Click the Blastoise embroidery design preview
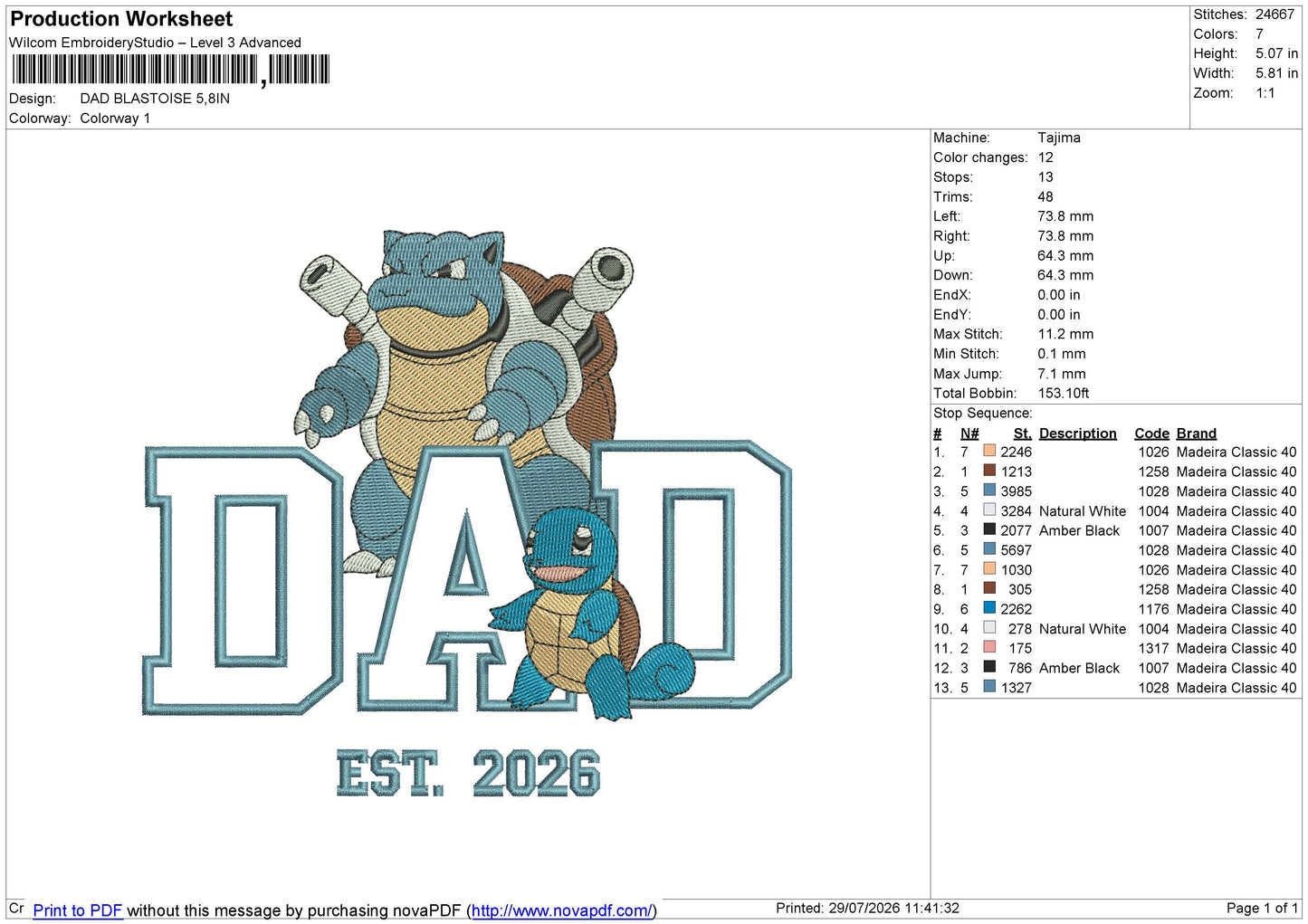The image size is (1308, 924). pyautogui.click(x=467, y=512)
